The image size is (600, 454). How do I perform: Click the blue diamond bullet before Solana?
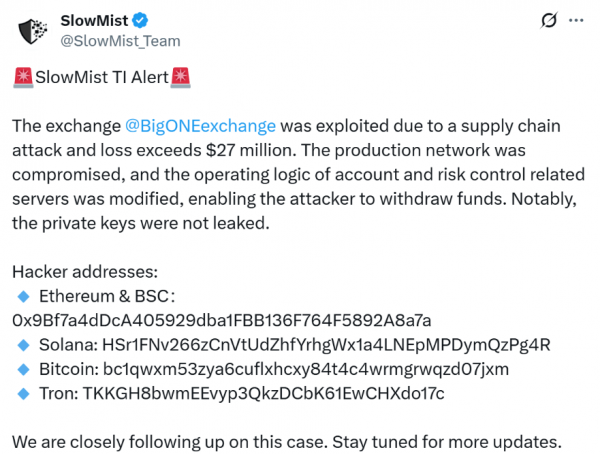(x=24, y=345)
